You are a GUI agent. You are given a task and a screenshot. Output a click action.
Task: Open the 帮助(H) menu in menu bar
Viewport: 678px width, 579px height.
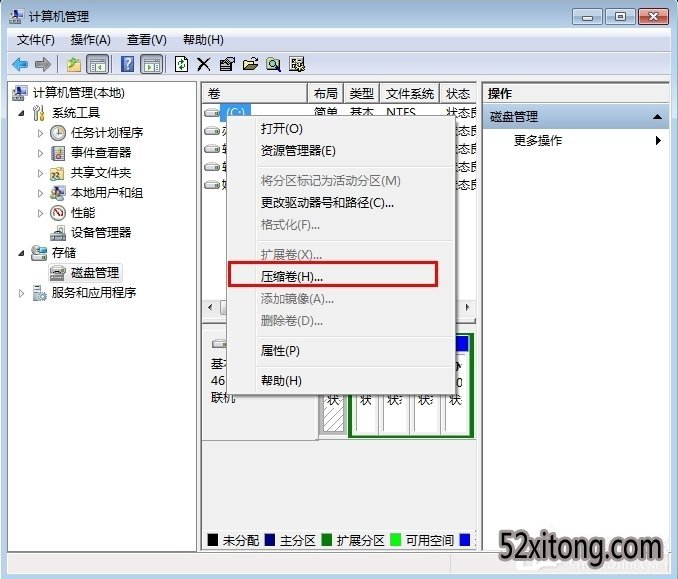coord(203,40)
